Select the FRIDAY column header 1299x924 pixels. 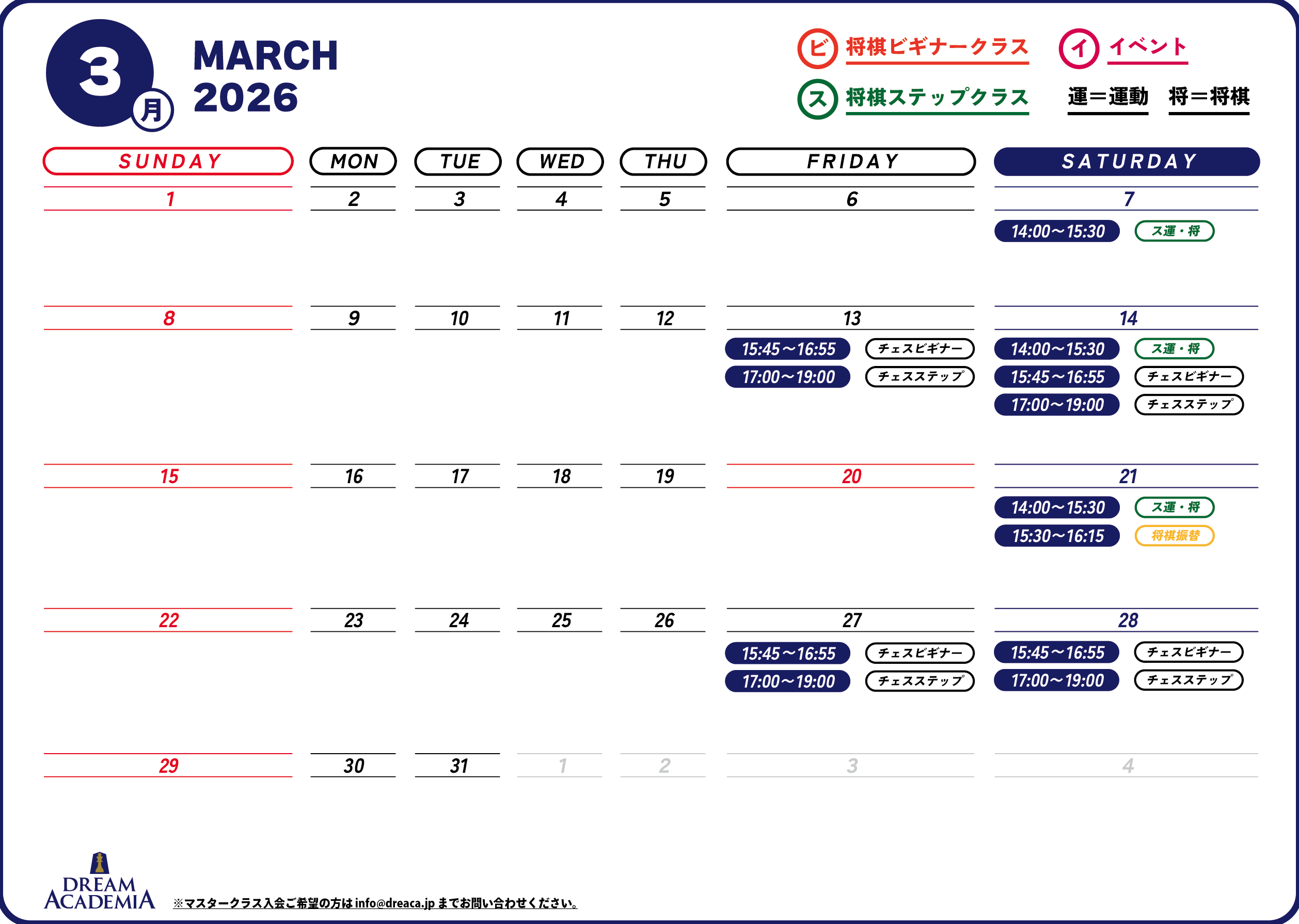click(x=851, y=162)
